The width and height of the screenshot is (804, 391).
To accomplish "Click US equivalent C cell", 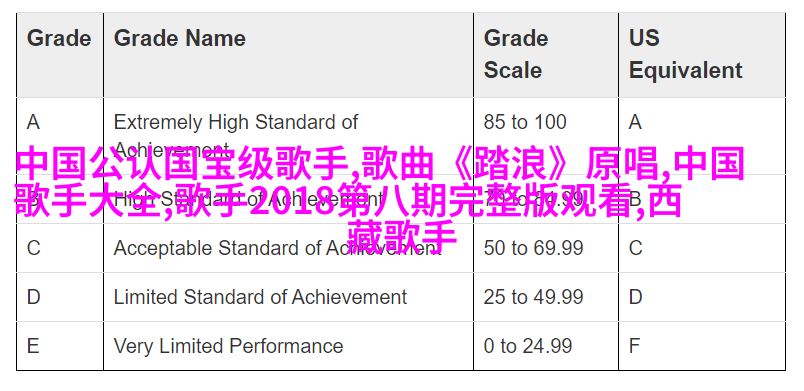I will [x=702, y=248].
